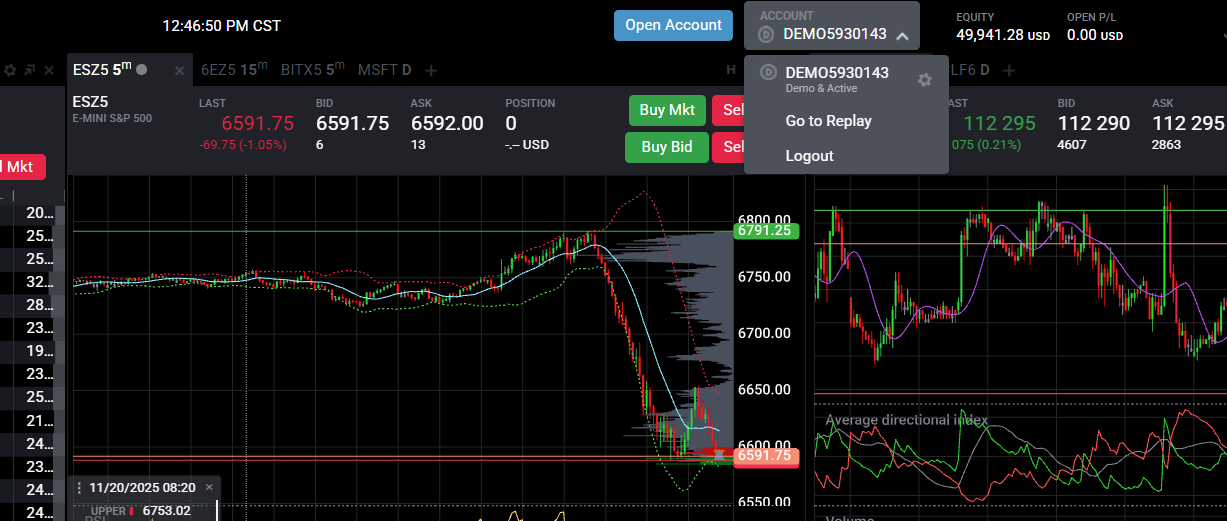1227x521 pixels.
Task: Click the pop-out arrow icon in left panel header
Action: (29, 71)
